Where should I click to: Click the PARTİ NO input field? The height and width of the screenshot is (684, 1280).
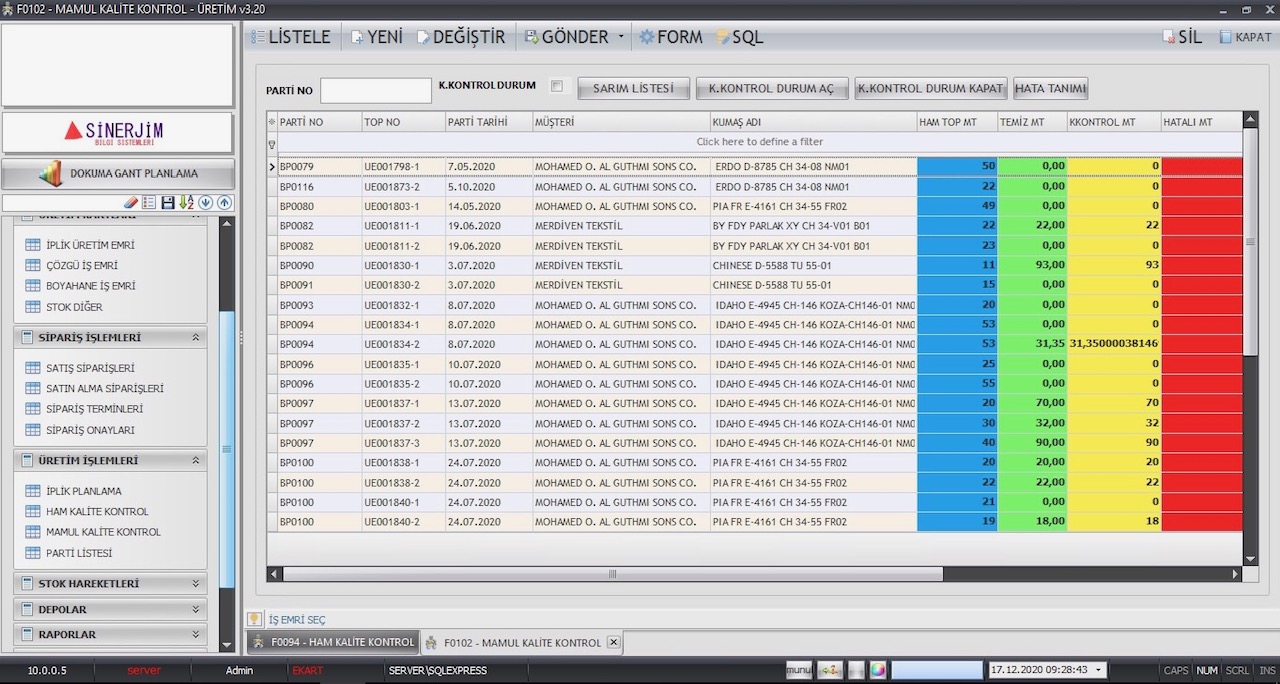click(x=376, y=90)
